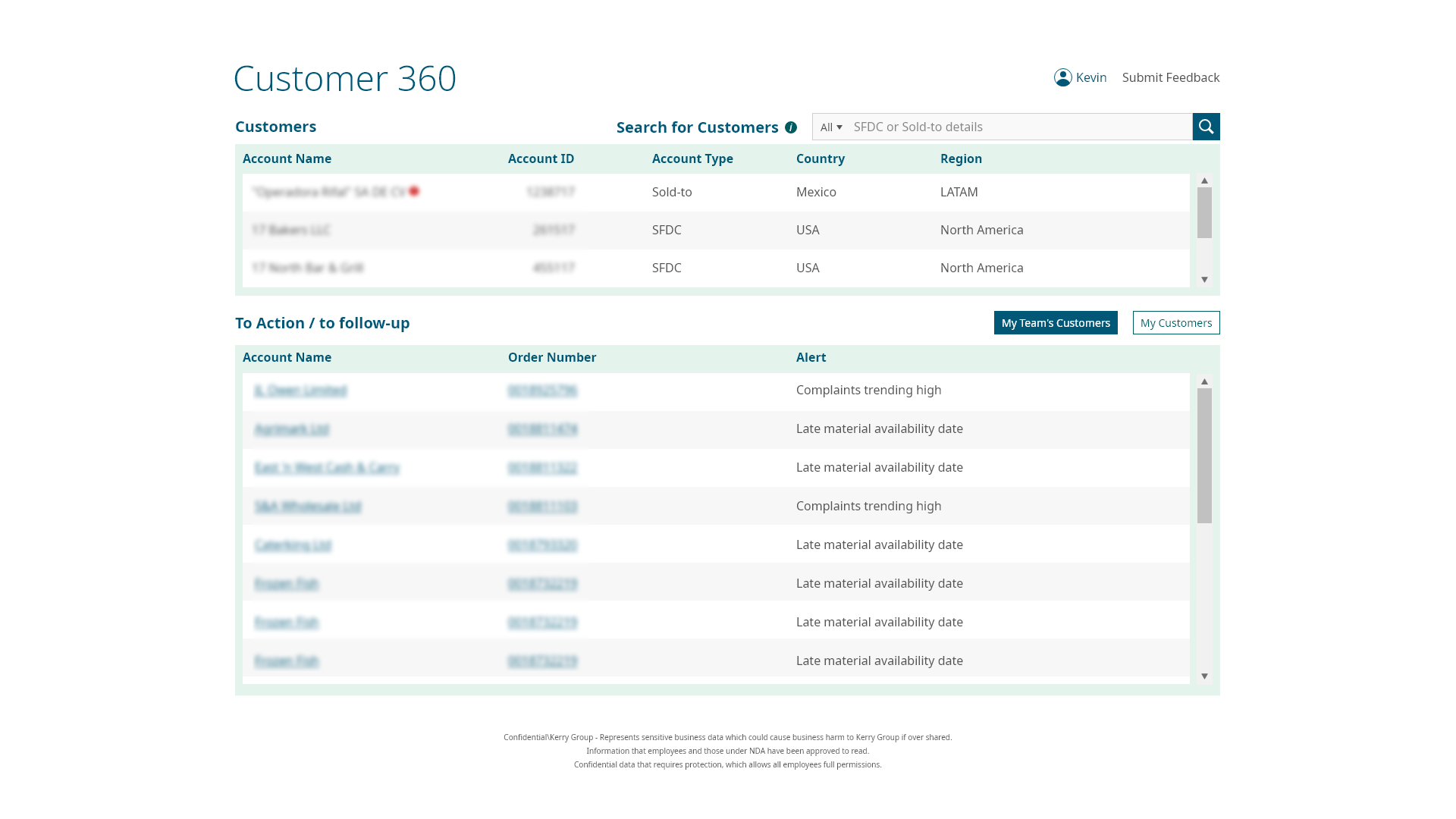This screenshot has width=1456, height=819.
Task: Open the order number in JL Owen Limited row
Action: [542, 390]
